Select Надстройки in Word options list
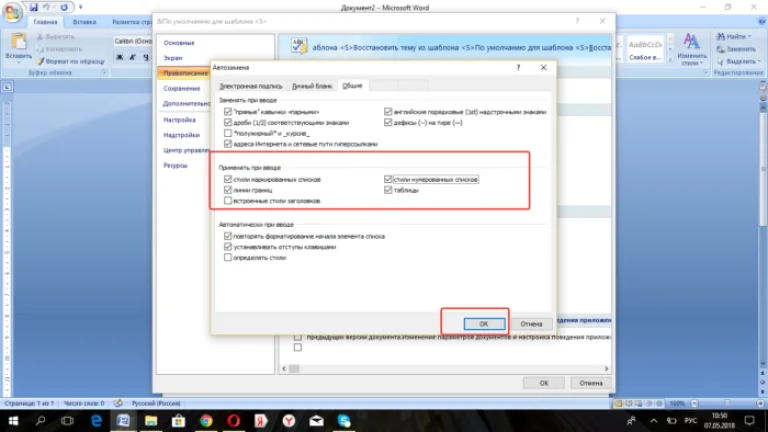Screen dimensions: 768x432 (181, 135)
